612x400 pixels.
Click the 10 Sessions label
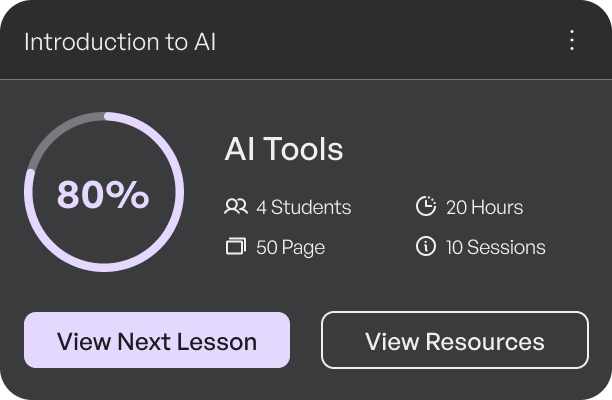(496, 247)
